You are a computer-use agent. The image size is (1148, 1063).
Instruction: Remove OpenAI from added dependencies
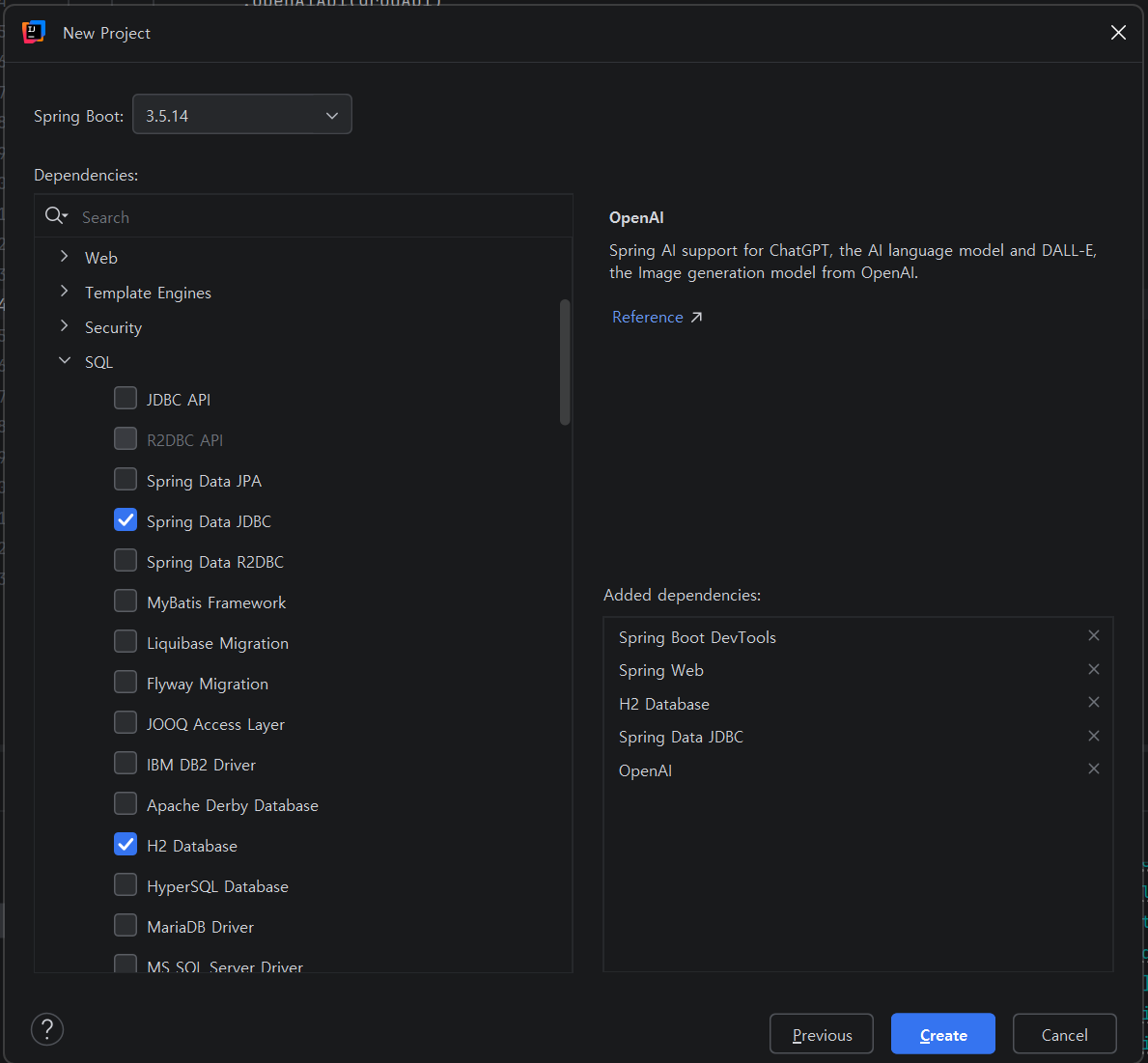pyautogui.click(x=1093, y=769)
